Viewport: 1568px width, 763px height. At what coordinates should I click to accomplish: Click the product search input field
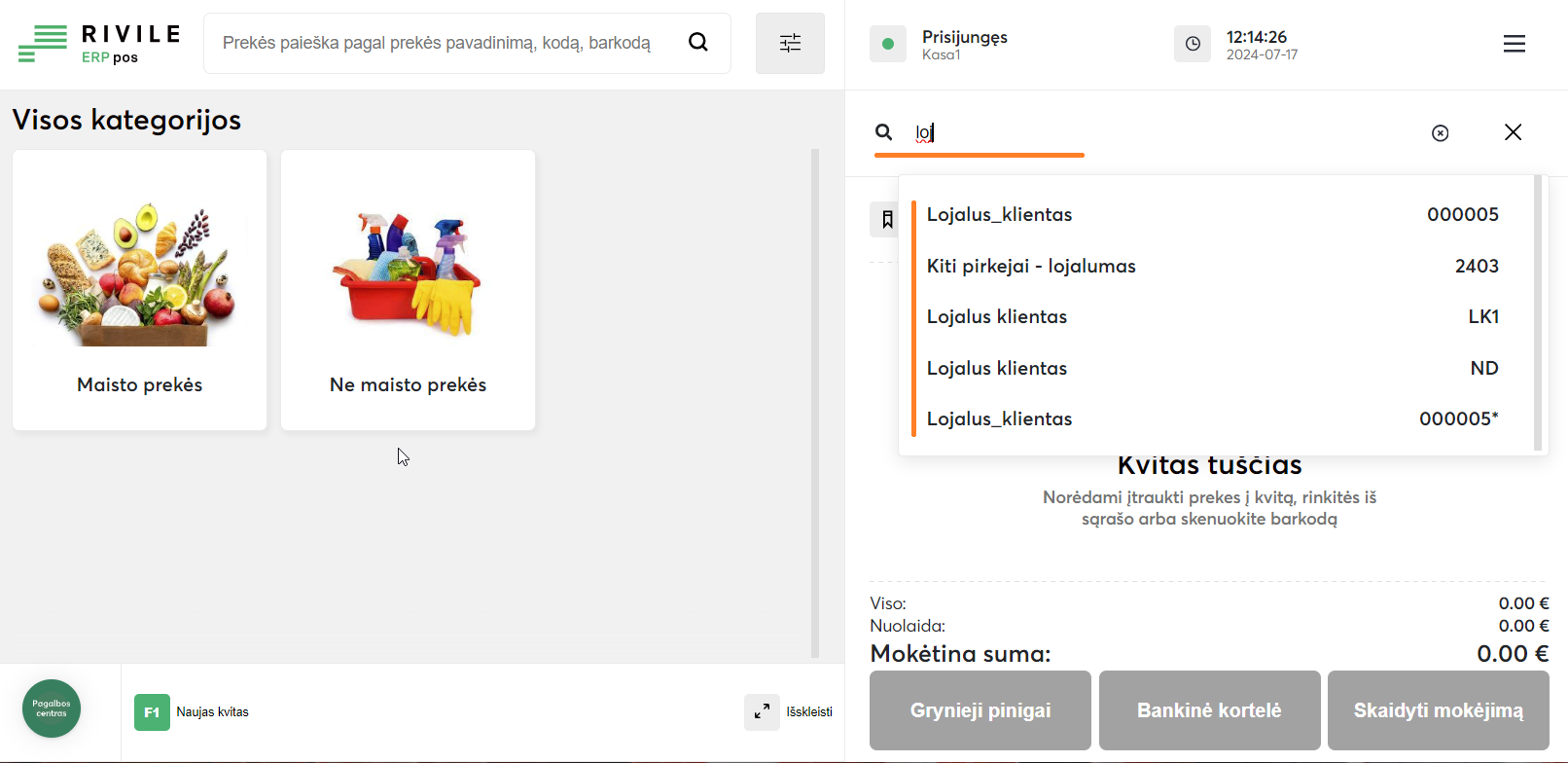click(x=438, y=43)
